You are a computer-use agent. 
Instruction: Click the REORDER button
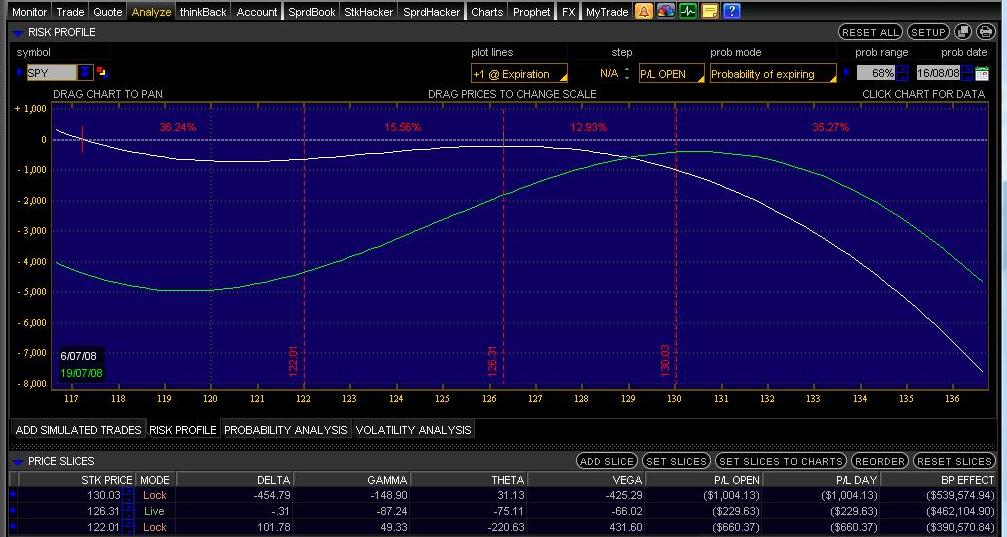pos(879,461)
